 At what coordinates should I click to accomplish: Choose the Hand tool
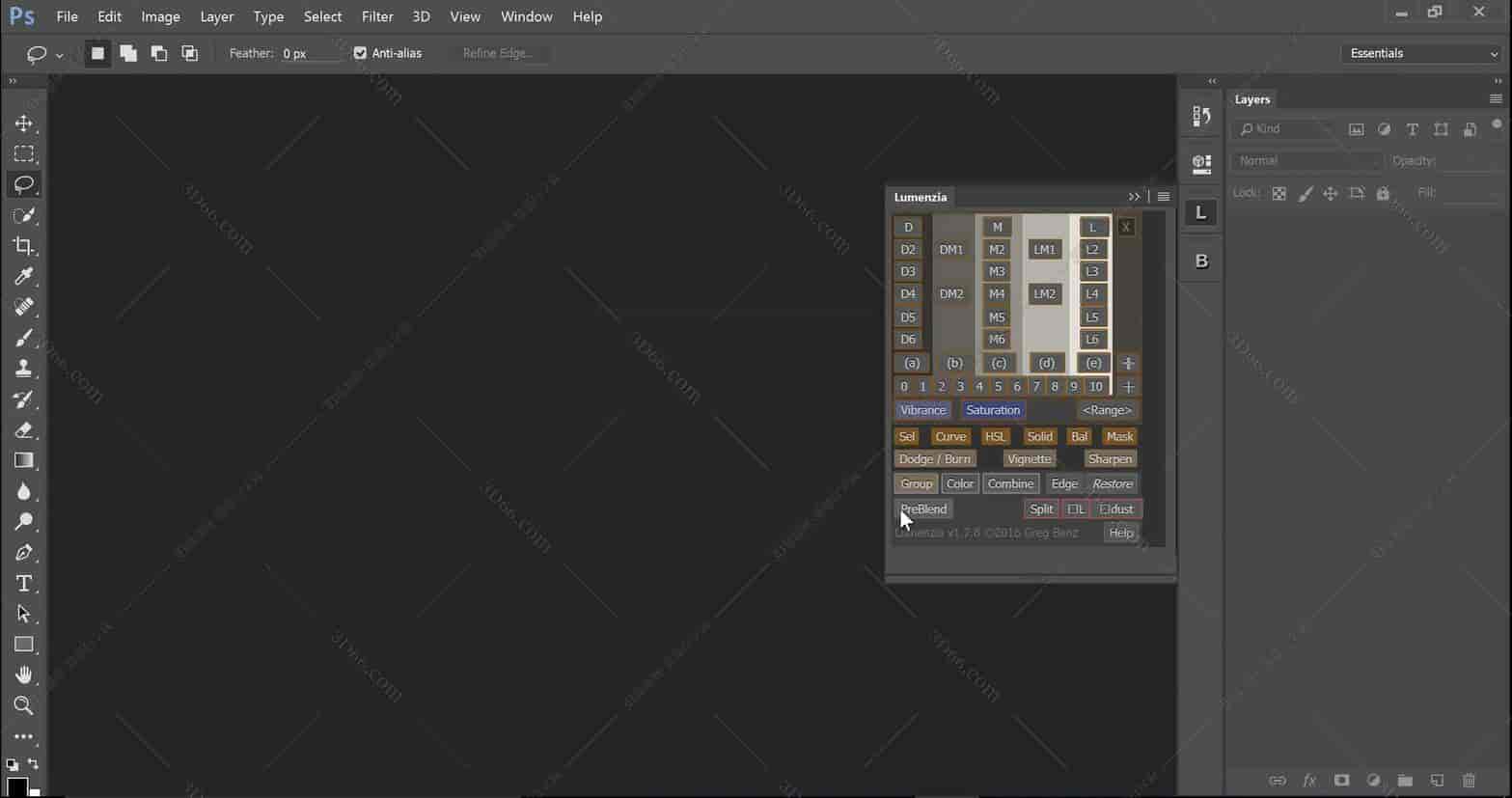pos(23,675)
